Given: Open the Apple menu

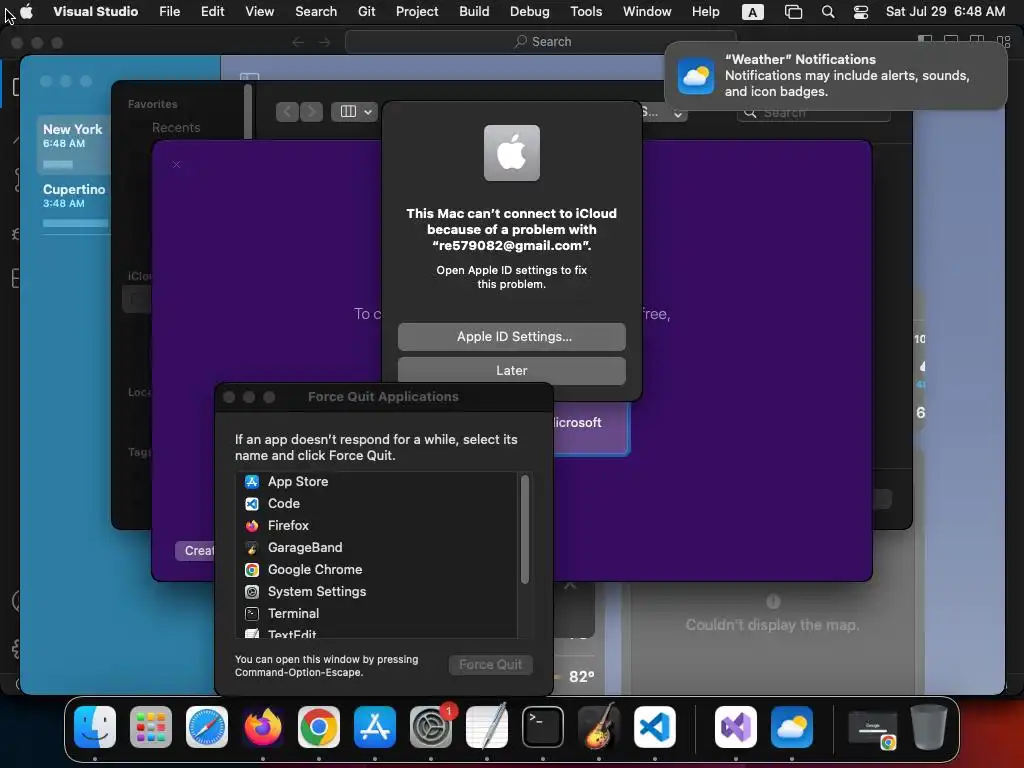Looking at the screenshot, I should coord(27,12).
